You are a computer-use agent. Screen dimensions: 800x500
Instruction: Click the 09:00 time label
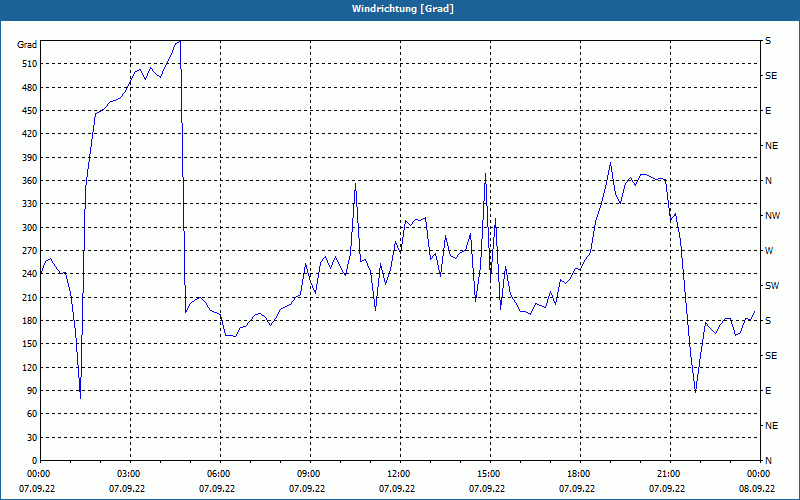[x=307, y=473]
